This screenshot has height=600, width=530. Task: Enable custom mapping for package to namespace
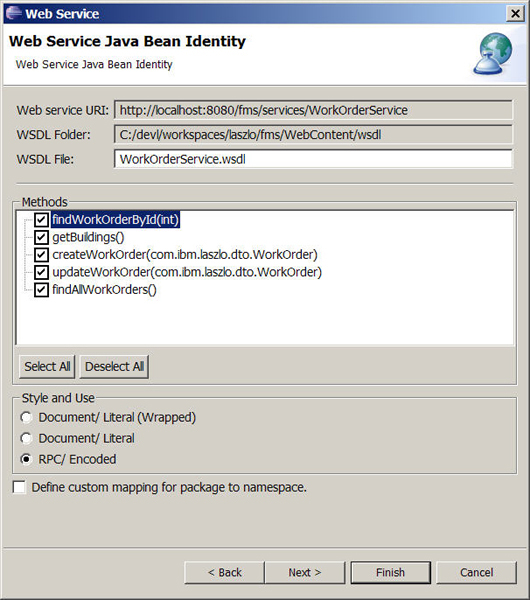coord(19,488)
